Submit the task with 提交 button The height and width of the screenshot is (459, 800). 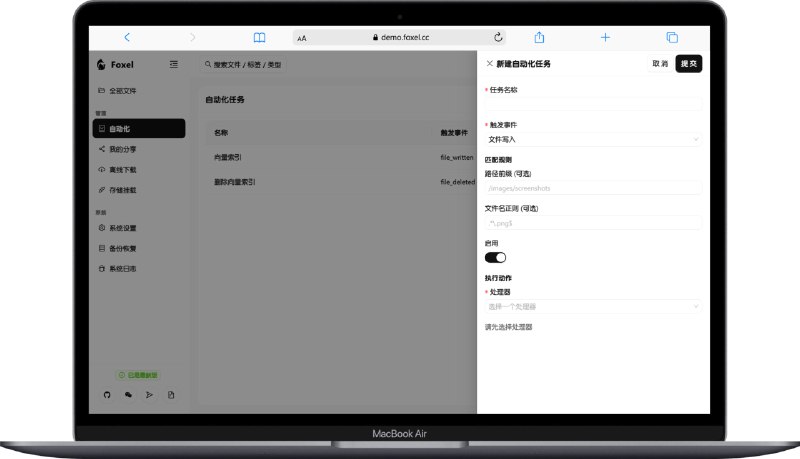(688, 64)
